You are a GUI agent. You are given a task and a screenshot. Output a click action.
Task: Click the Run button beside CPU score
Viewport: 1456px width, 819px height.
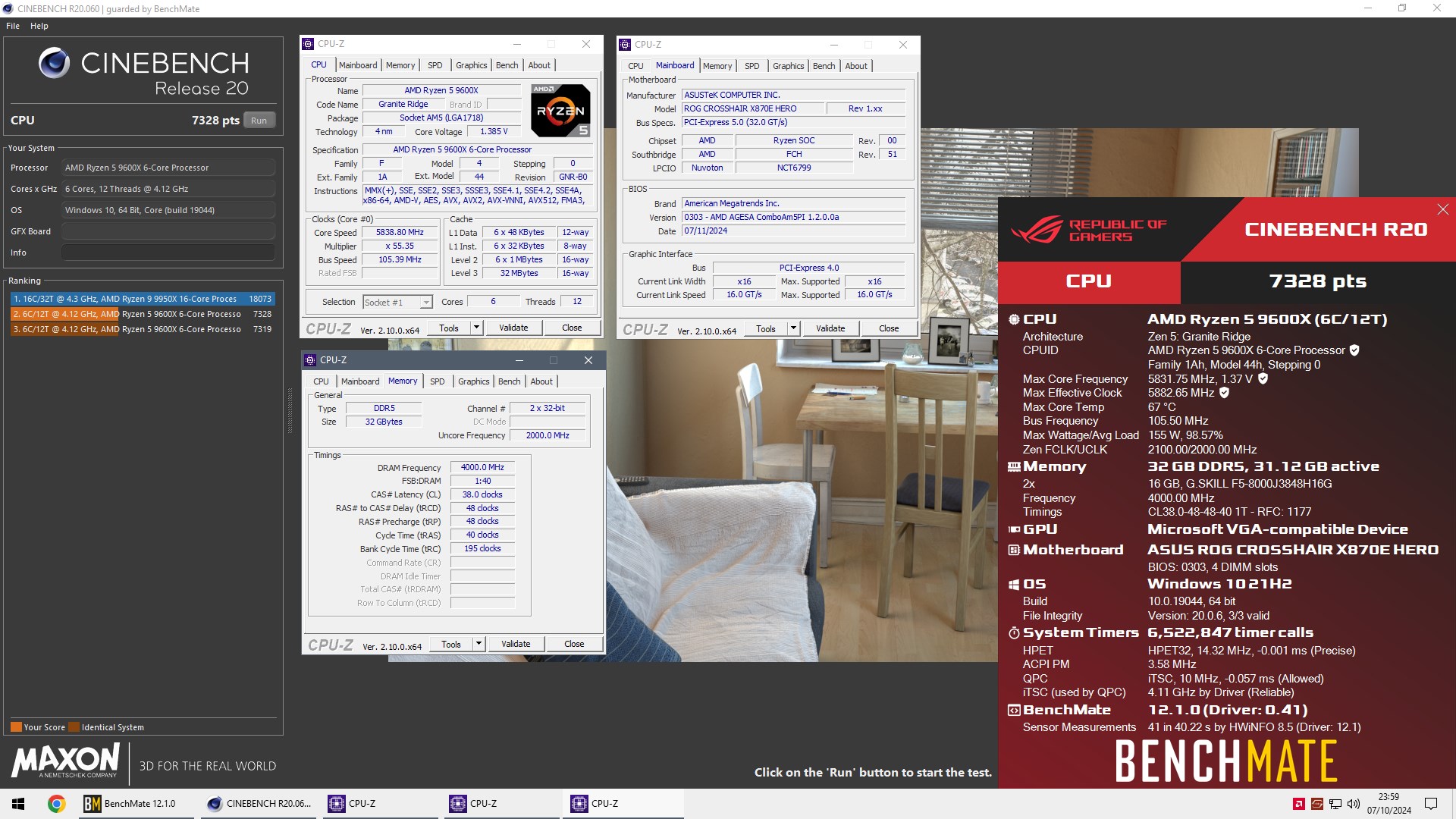click(x=259, y=121)
